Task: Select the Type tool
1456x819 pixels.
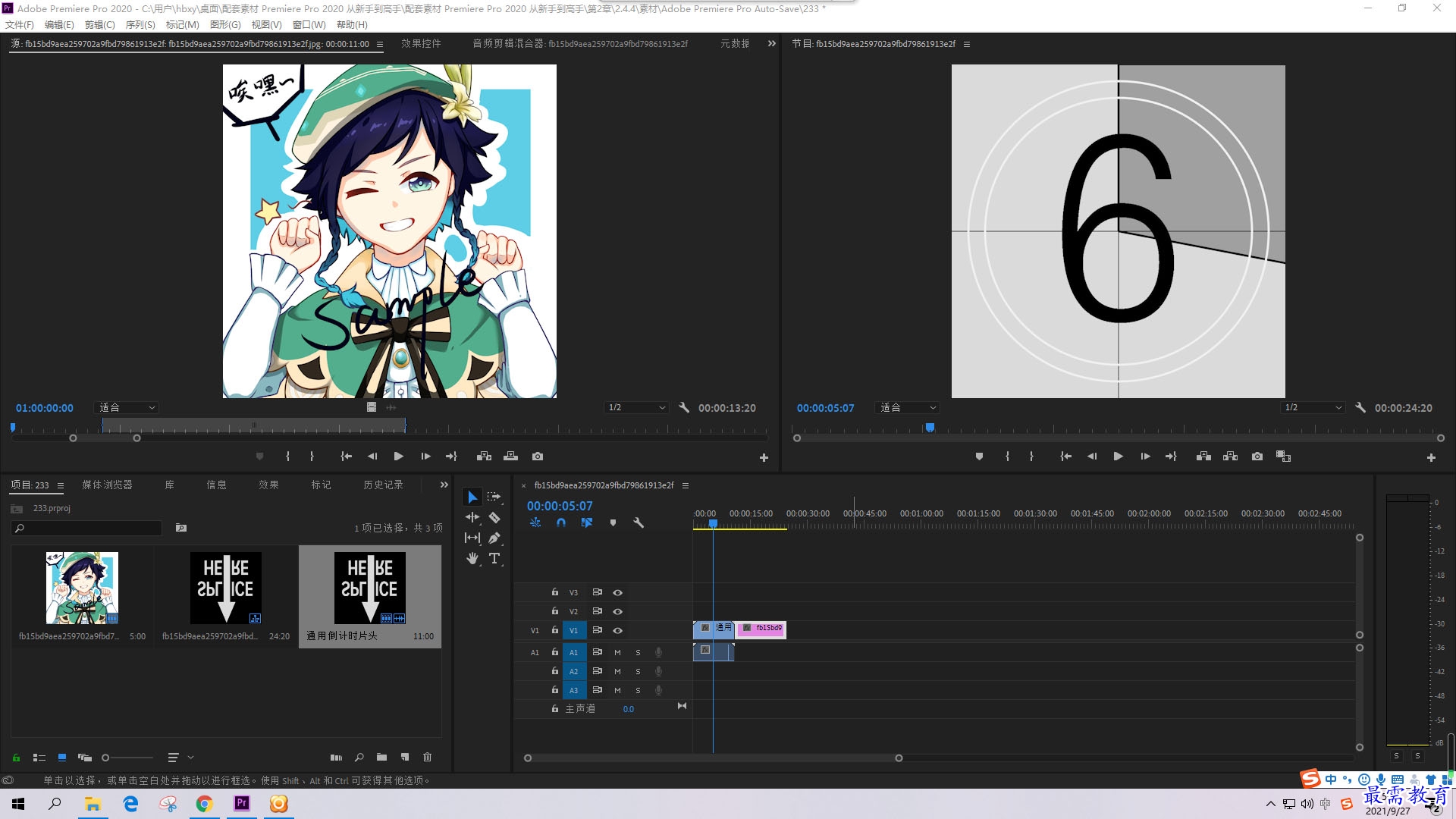Action: click(x=494, y=558)
